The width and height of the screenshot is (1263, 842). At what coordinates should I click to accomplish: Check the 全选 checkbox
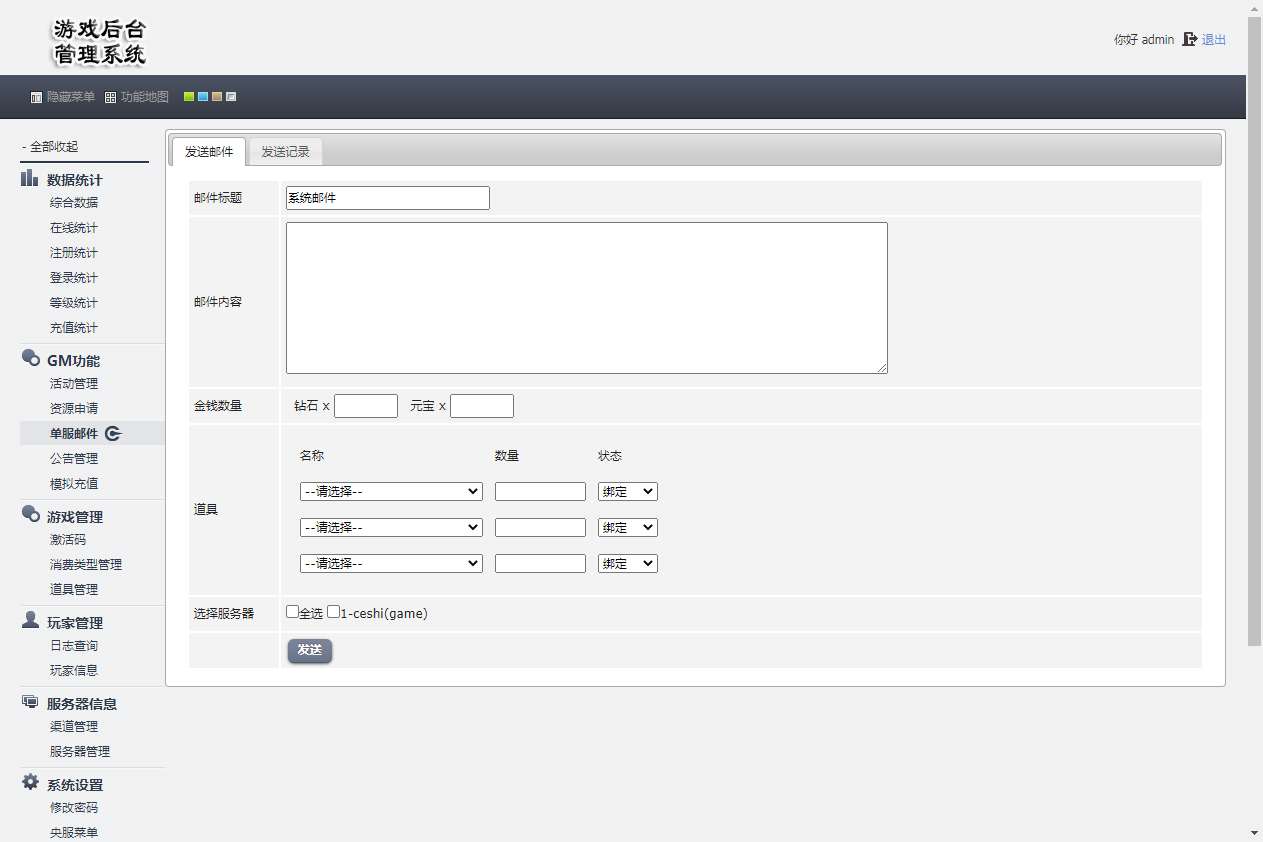point(292,612)
